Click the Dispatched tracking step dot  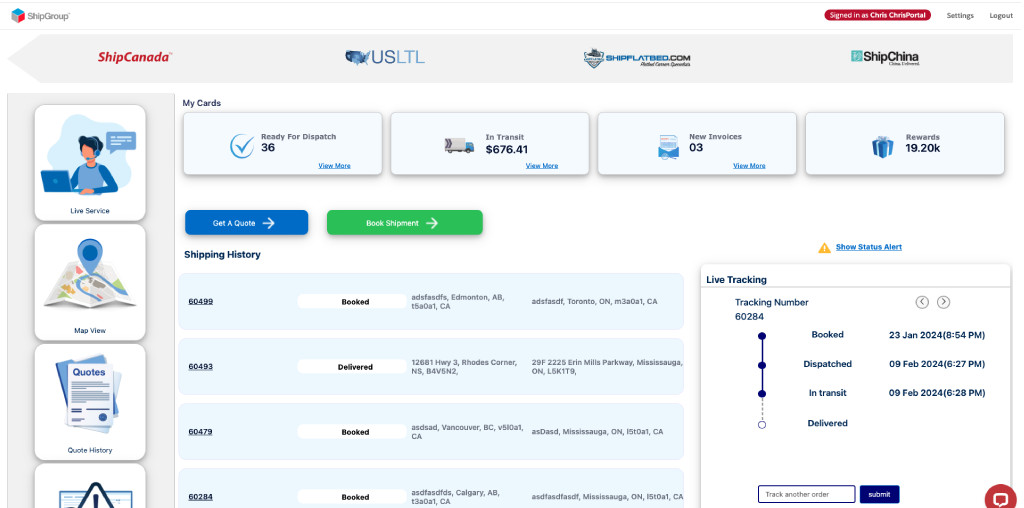coord(761,365)
